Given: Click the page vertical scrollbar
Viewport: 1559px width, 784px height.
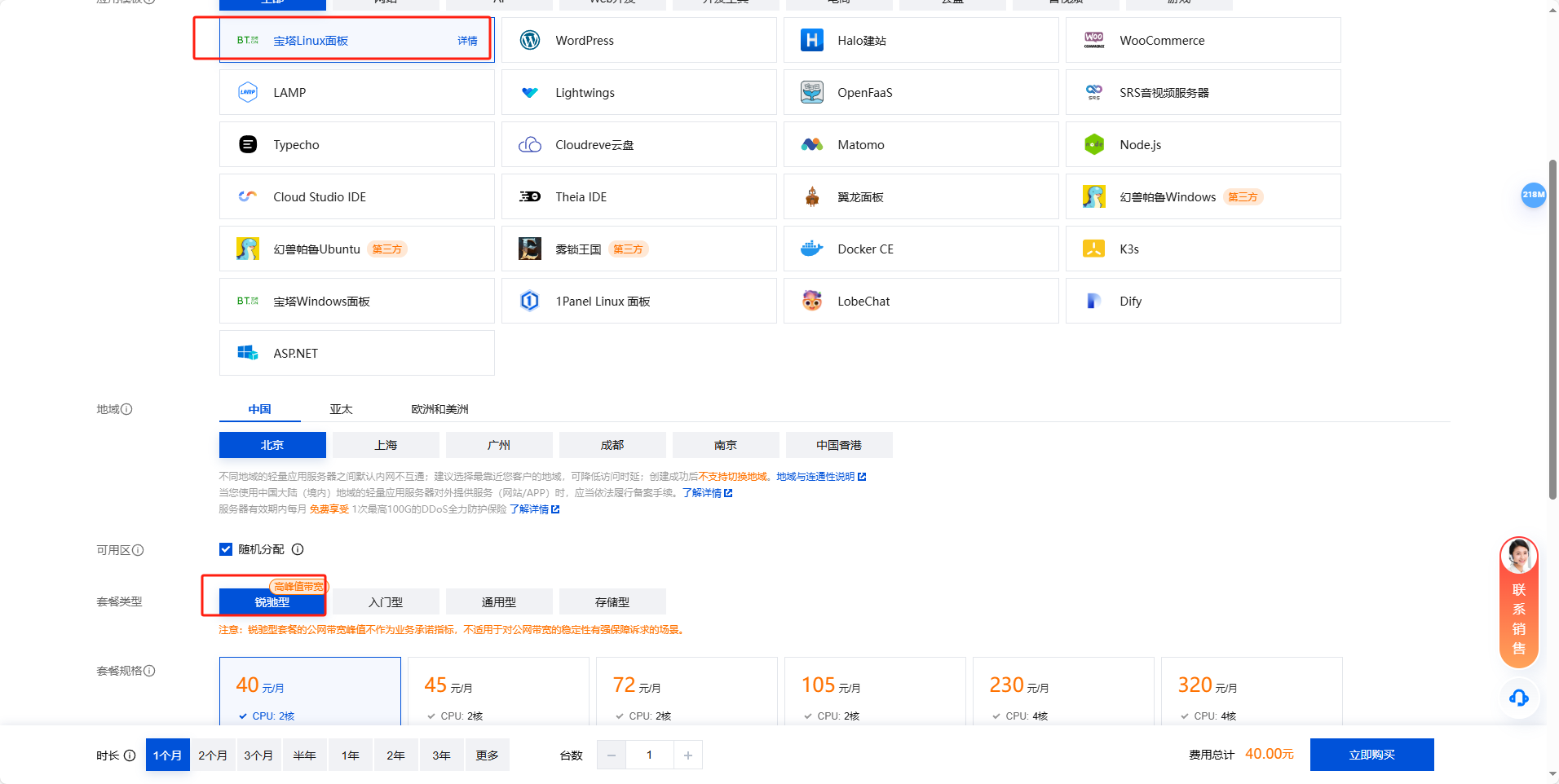Looking at the screenshot, I should 1552,330.
